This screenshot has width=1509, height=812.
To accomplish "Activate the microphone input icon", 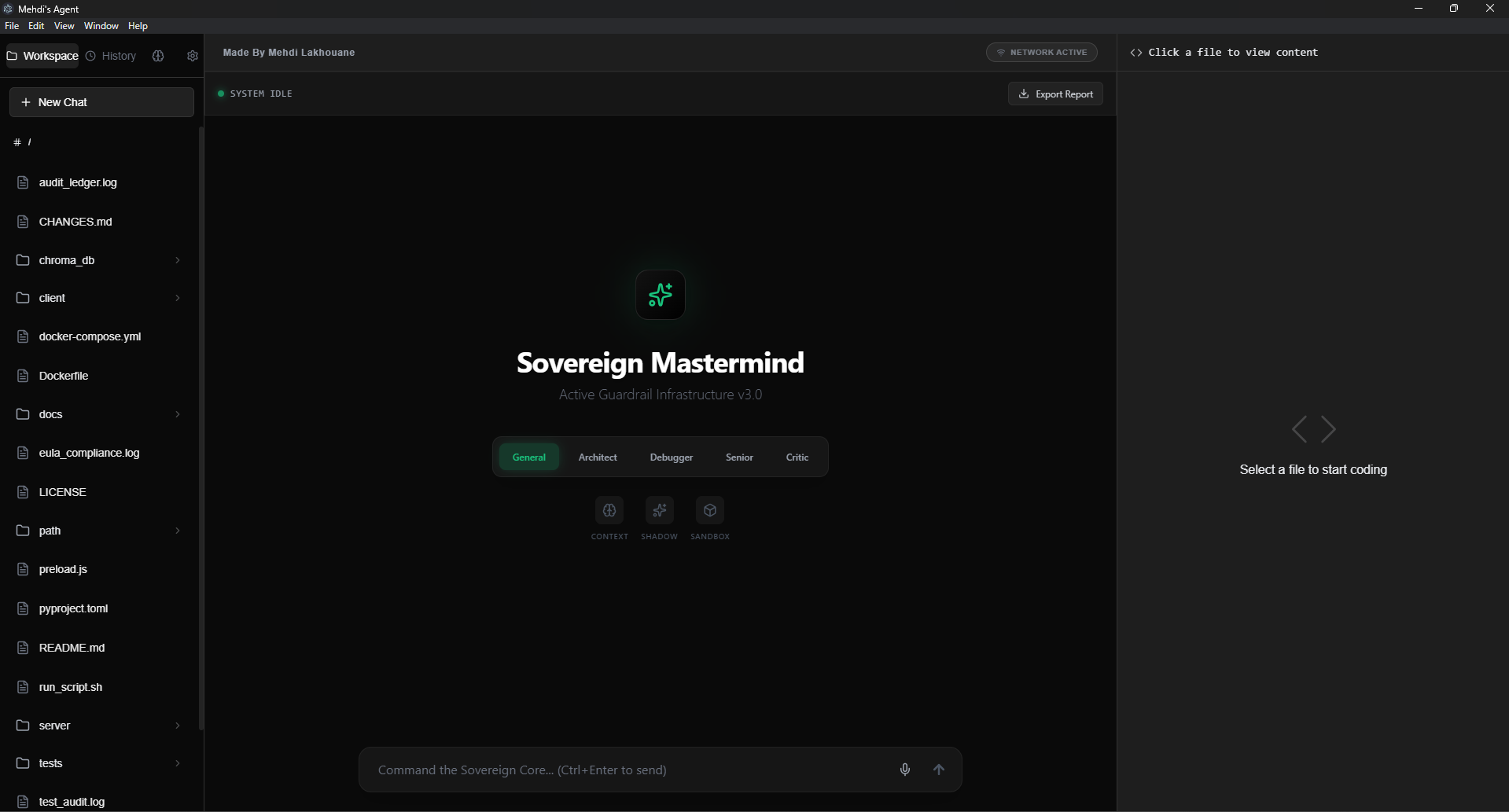I will (904, 770).
